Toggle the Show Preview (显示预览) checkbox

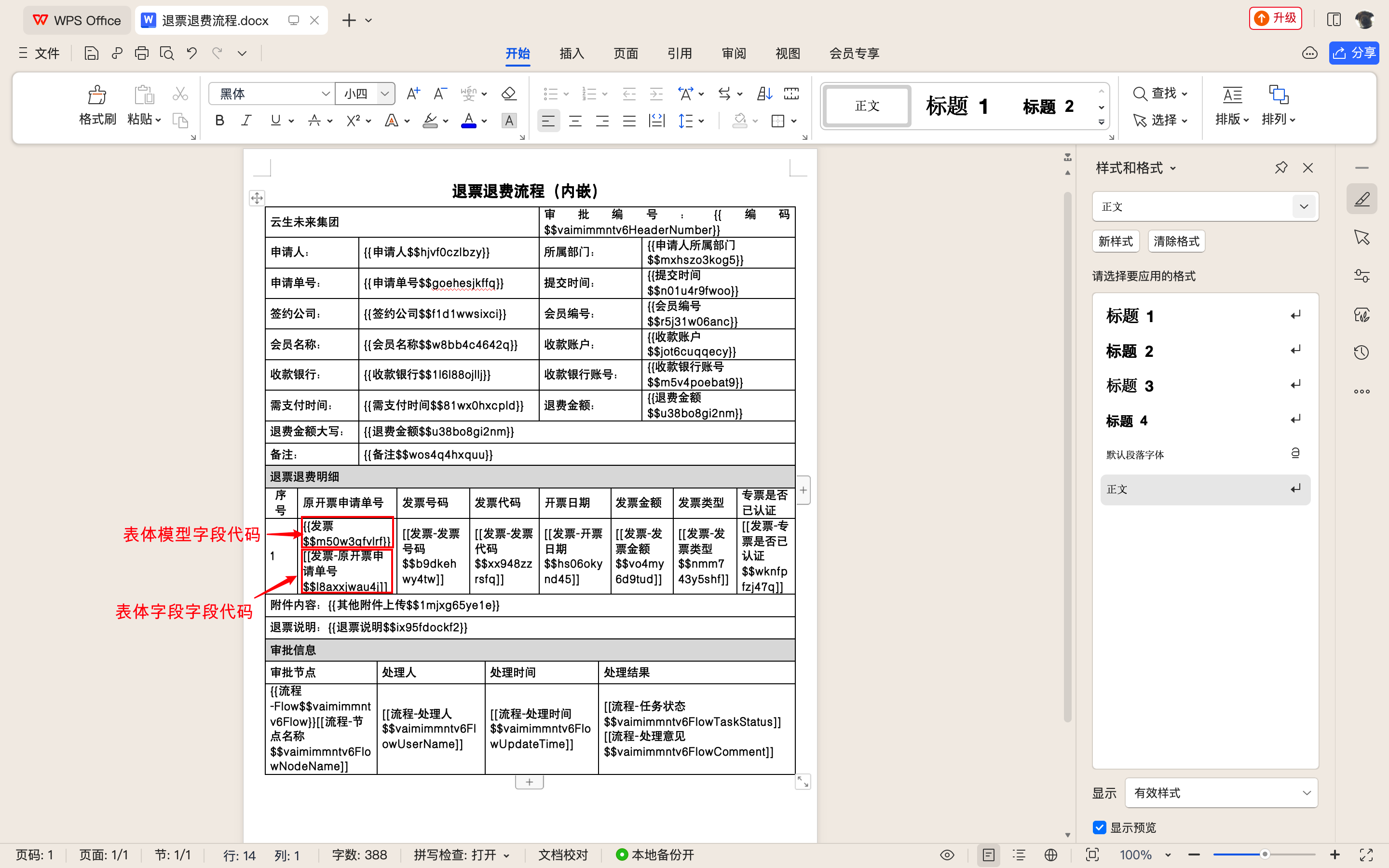tap(1099, 827)
